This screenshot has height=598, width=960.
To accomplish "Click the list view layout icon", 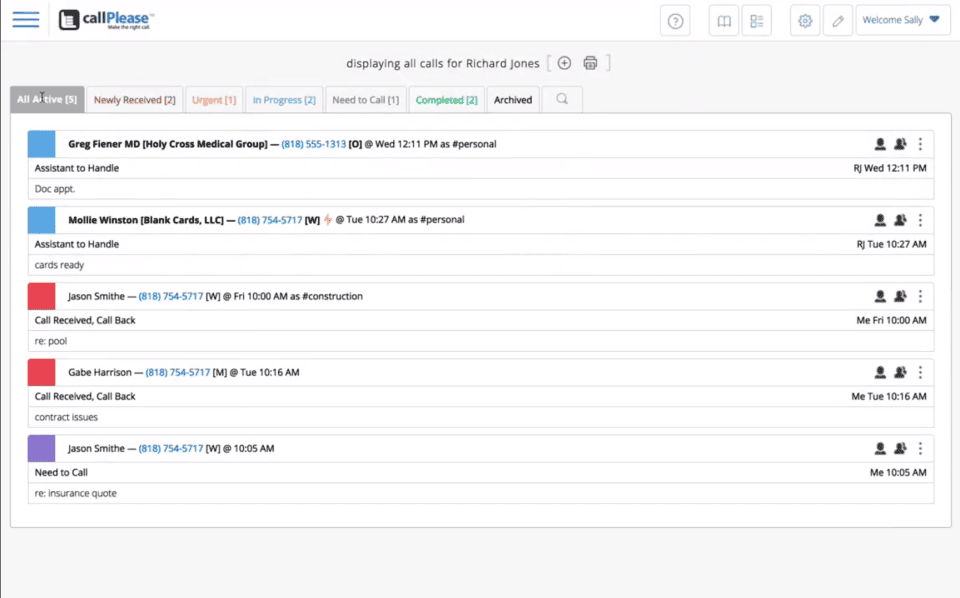I will pos(757,21).
